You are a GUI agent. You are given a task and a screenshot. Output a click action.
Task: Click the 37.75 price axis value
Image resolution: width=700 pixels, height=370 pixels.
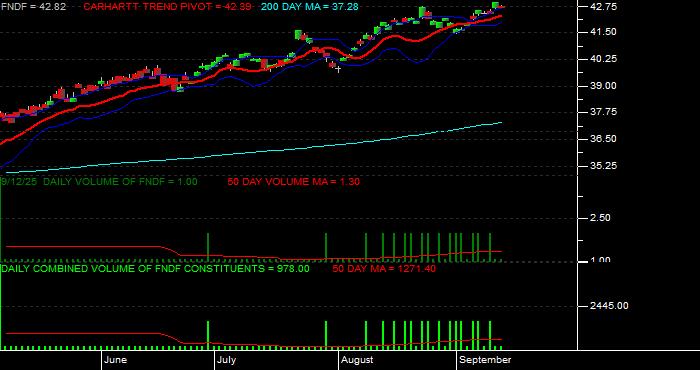click(x=604, y=112)
